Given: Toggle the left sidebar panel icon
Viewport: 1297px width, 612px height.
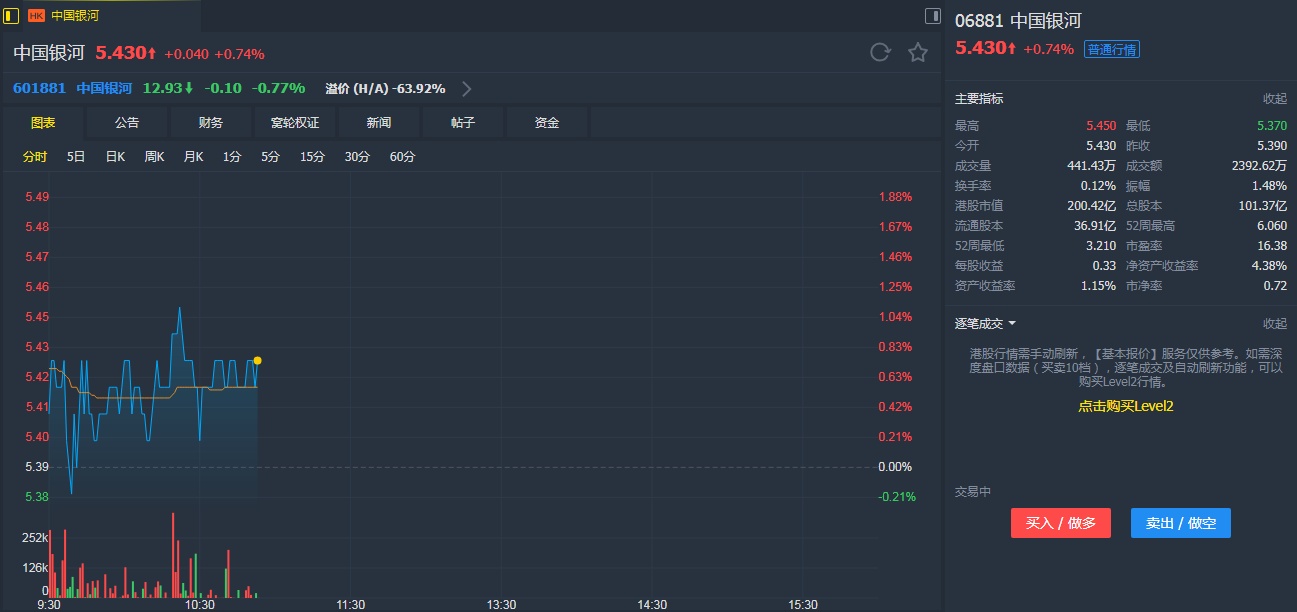Looking at the screenshot, I should 12,16.
